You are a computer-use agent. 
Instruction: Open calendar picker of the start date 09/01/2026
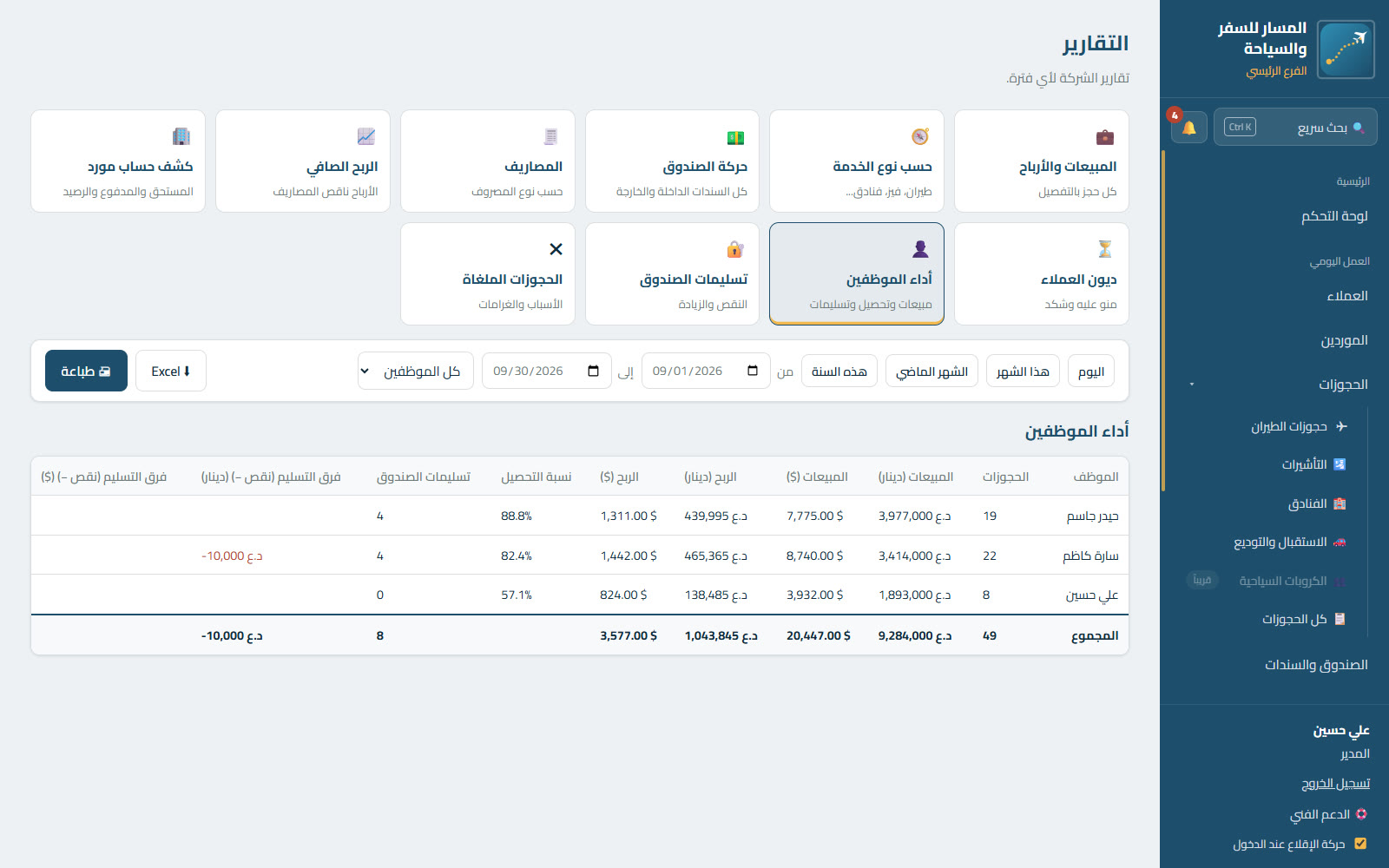click(753, 371)
